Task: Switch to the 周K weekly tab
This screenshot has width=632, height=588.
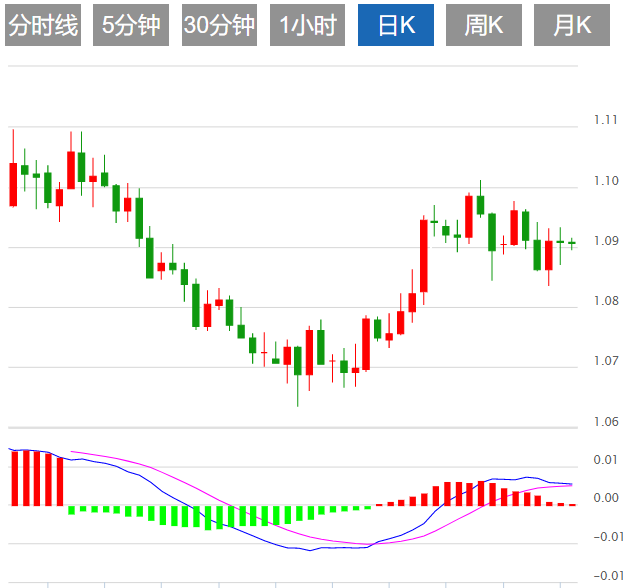Action: pos(484,25)
